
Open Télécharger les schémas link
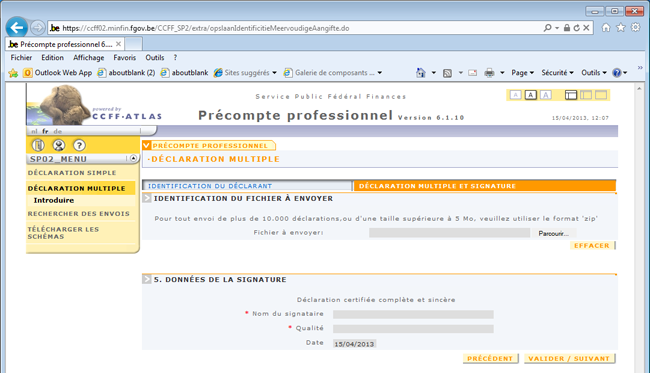click(63, 233)
